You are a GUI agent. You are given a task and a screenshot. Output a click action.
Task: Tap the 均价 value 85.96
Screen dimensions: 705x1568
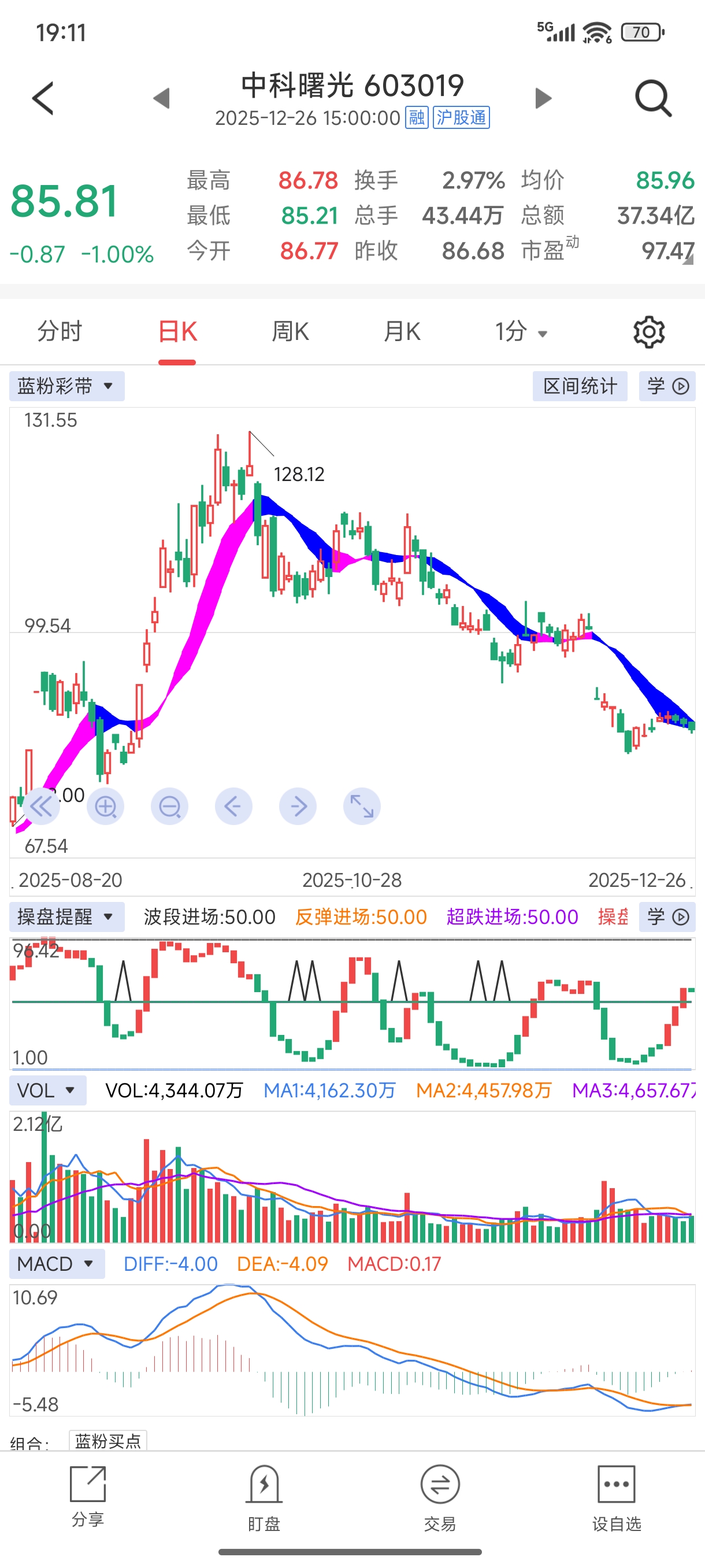[x=665, y=181]
